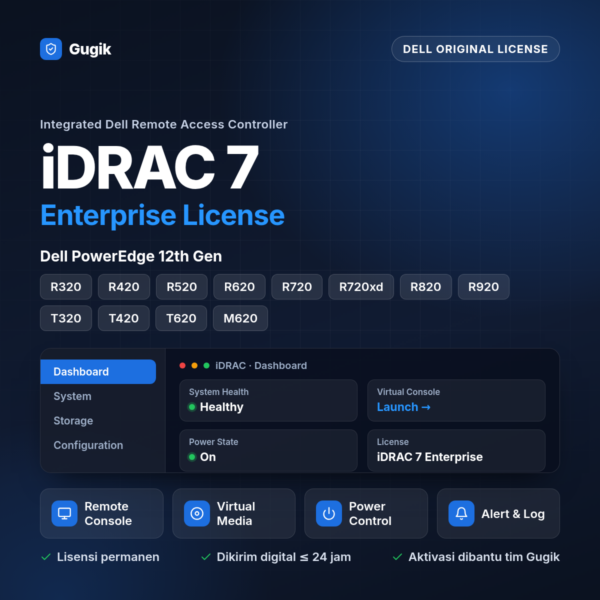Select the T320 model chip

pyautogui.click(x=66, y=318)
